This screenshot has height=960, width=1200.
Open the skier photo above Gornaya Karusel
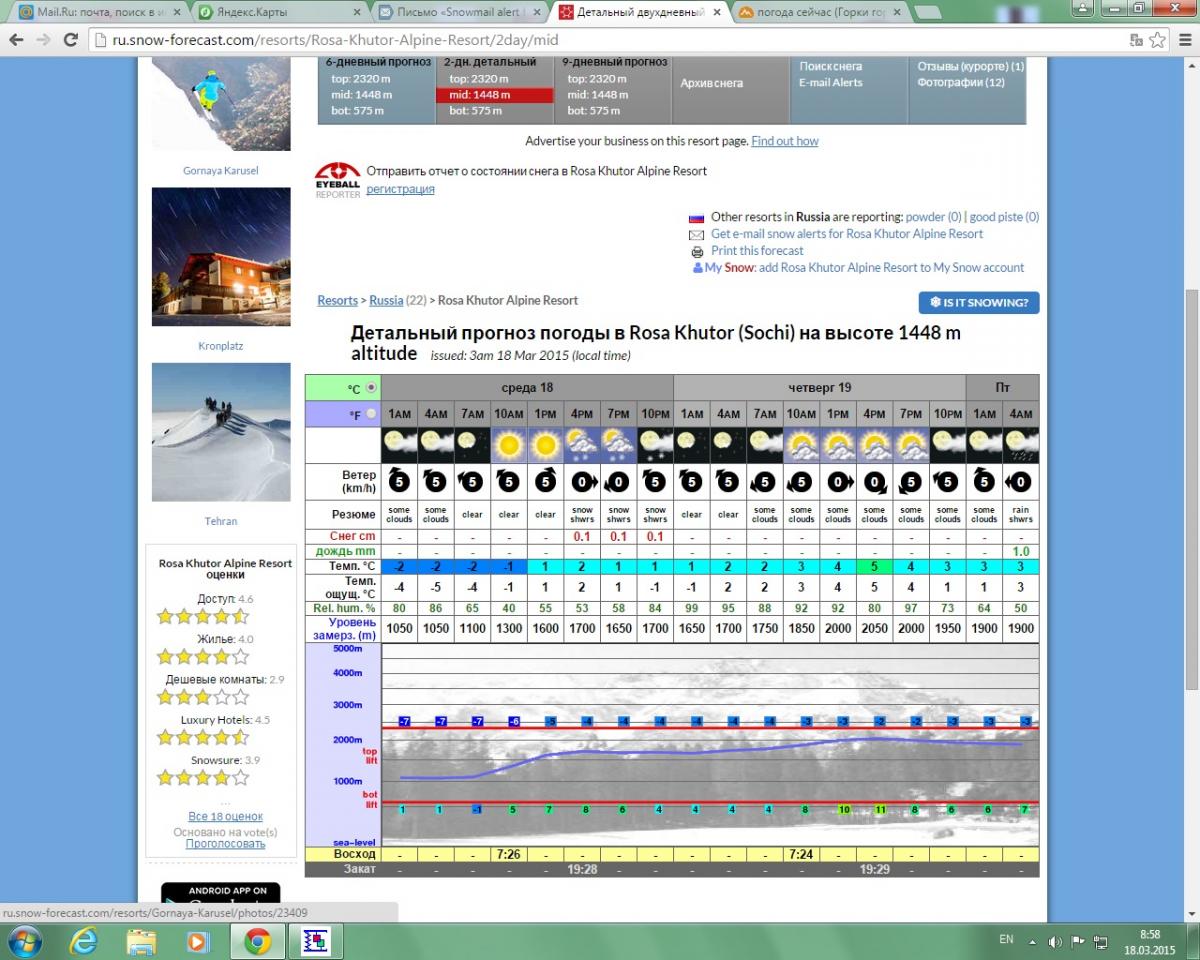(x=221, y=103)
